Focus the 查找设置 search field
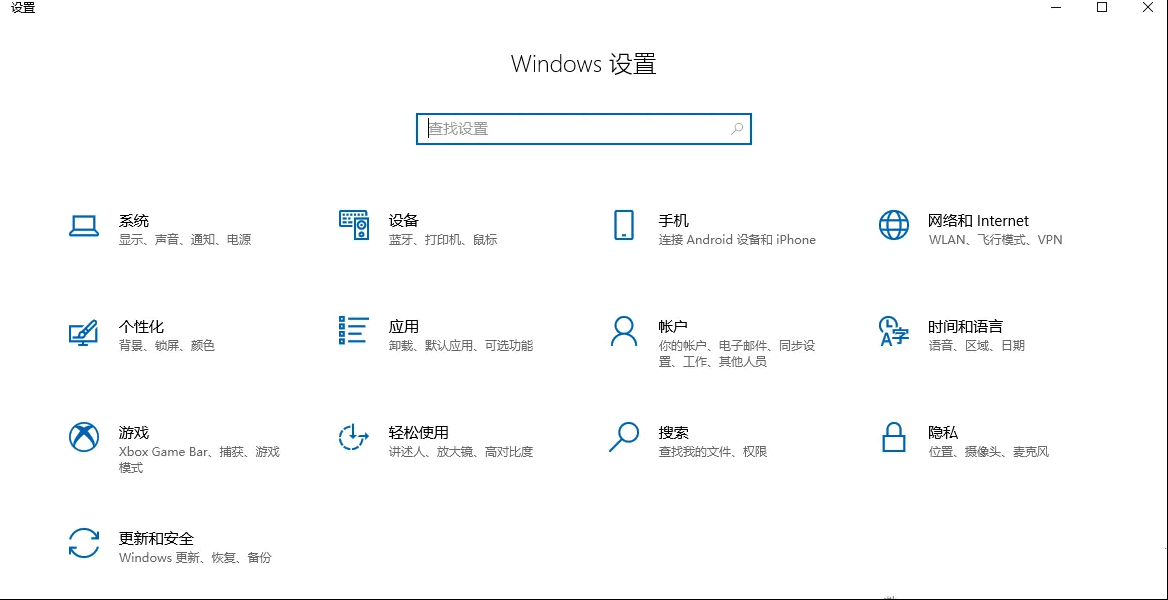 click(x=583, y=129)
